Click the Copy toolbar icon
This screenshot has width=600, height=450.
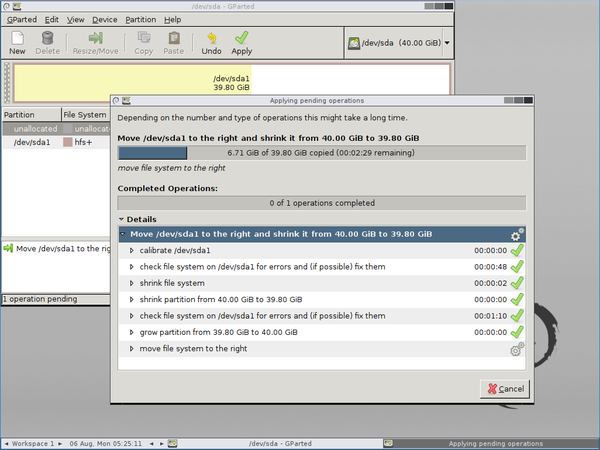[x=144, y=38]
